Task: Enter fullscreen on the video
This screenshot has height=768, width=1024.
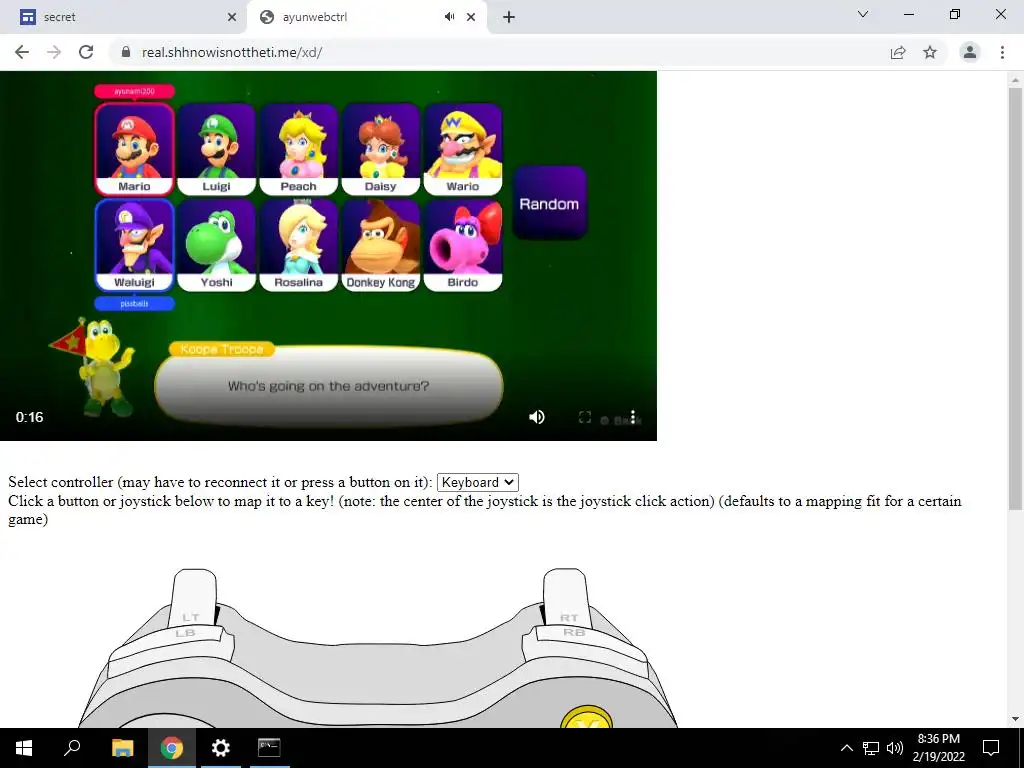Action: tap(584, 417)
